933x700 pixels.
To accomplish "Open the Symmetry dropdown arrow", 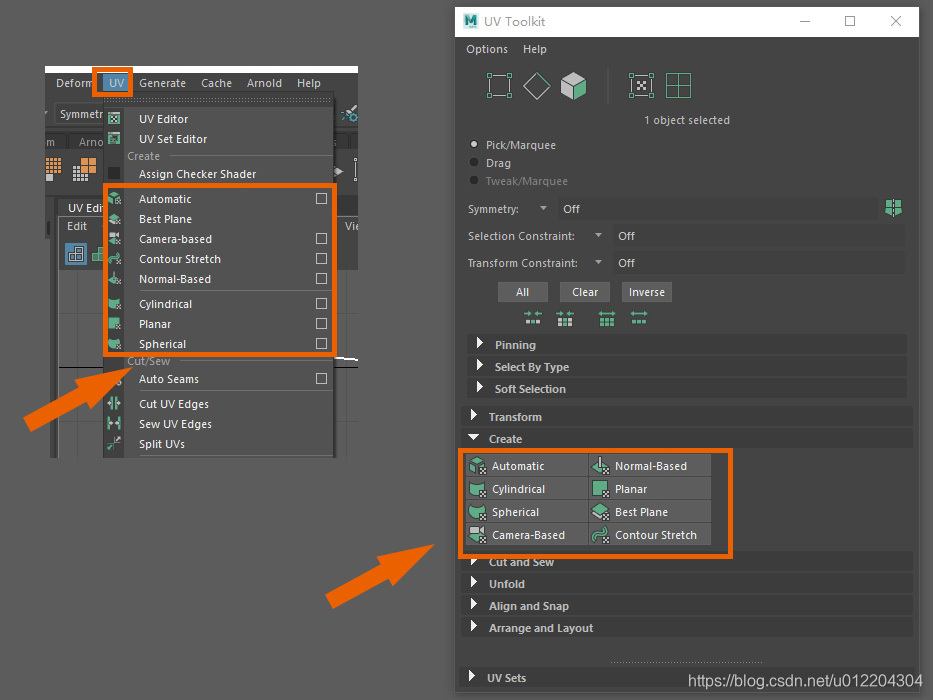I will (543, 208).
